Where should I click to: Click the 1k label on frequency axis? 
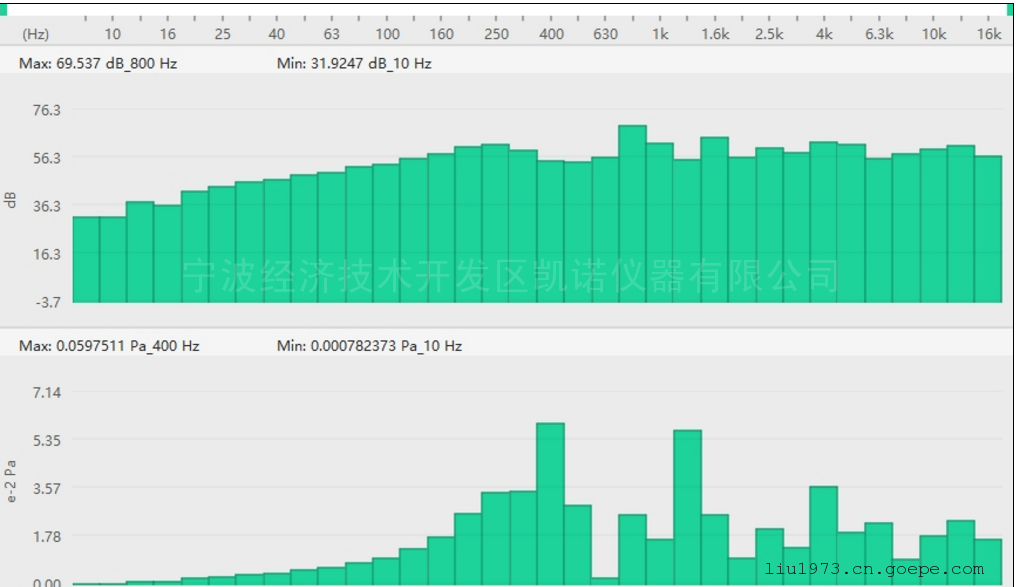(660, 34)
